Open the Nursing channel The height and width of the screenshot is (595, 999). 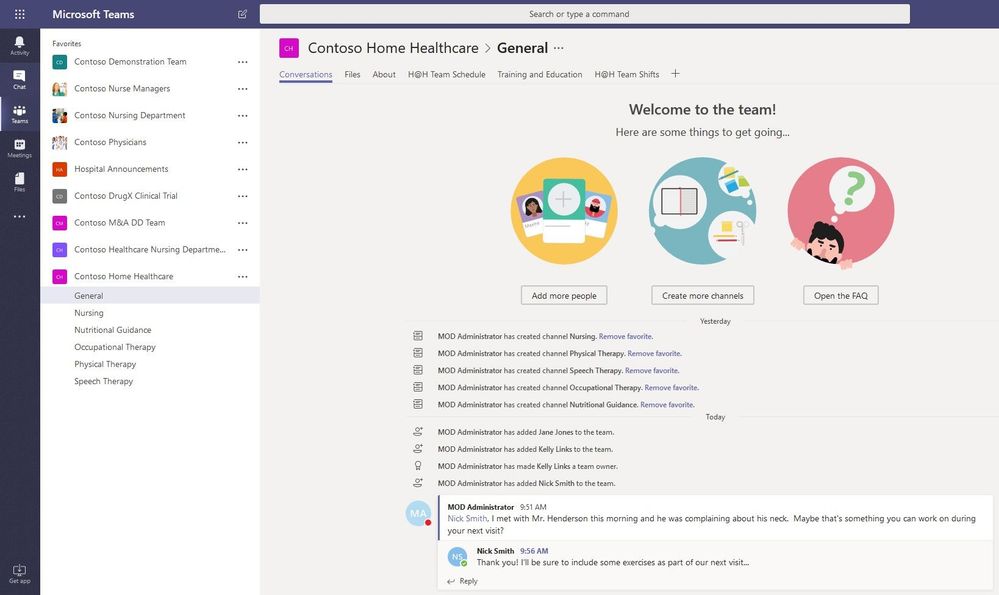(89, 313)
